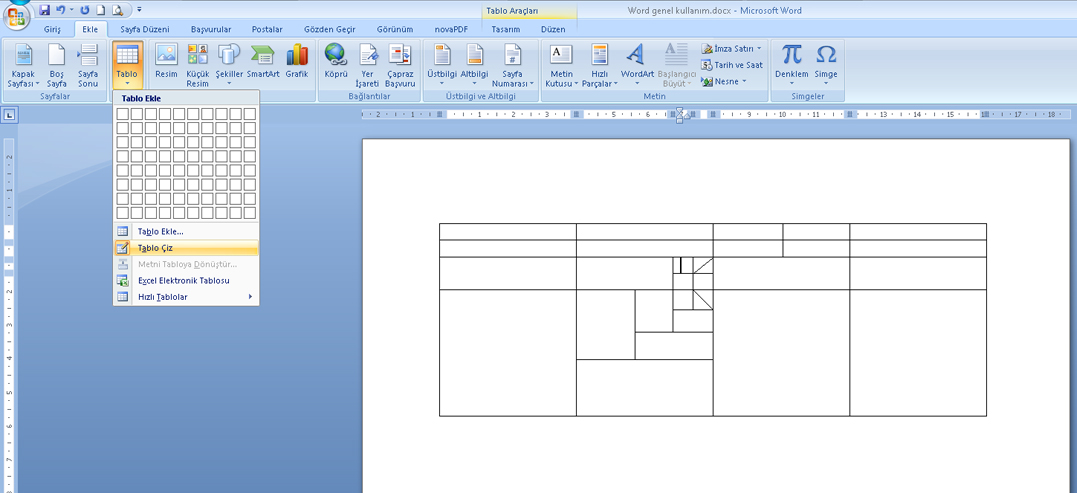Viewport: 1077px width, 493px height.
Task: Click the tab stop selector beside ruler
Action: [x=10, y=115]
